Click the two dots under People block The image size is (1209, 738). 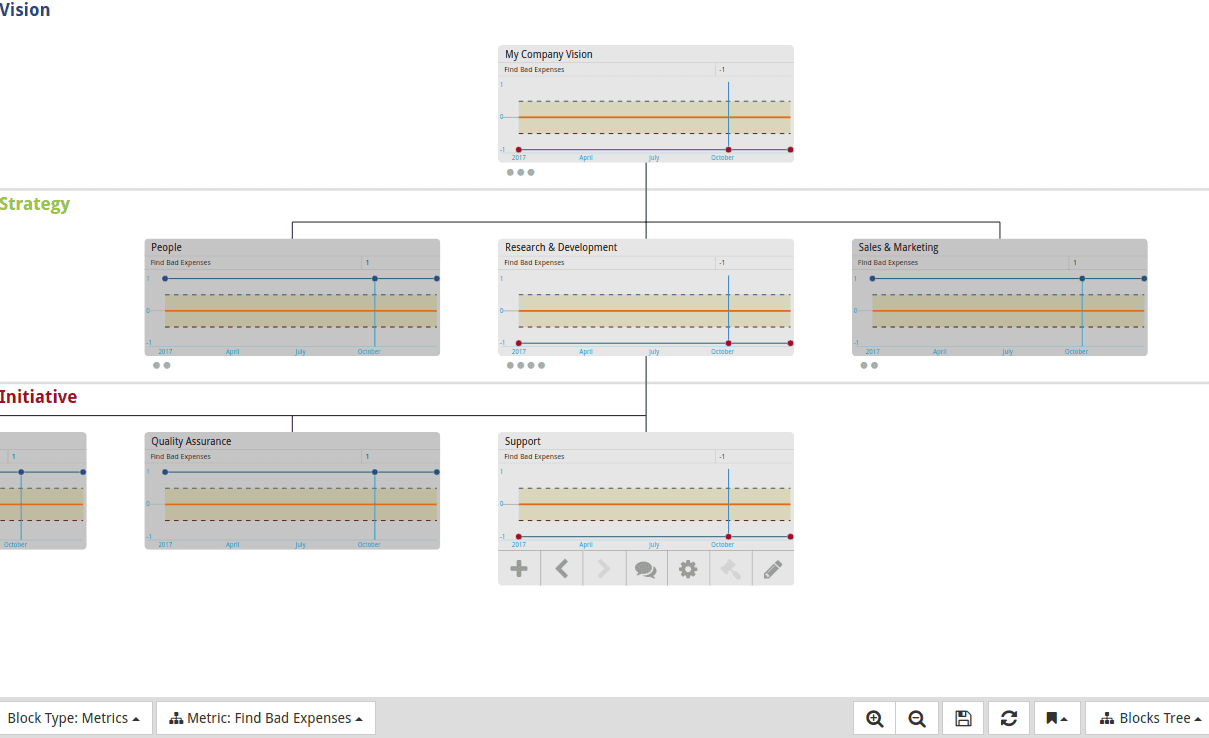point(162,365)
